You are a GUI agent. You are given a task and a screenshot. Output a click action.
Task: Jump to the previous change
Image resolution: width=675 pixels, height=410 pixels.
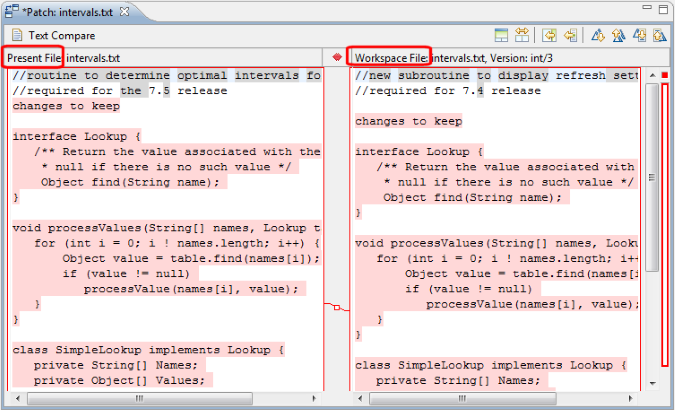pos(659,36)
